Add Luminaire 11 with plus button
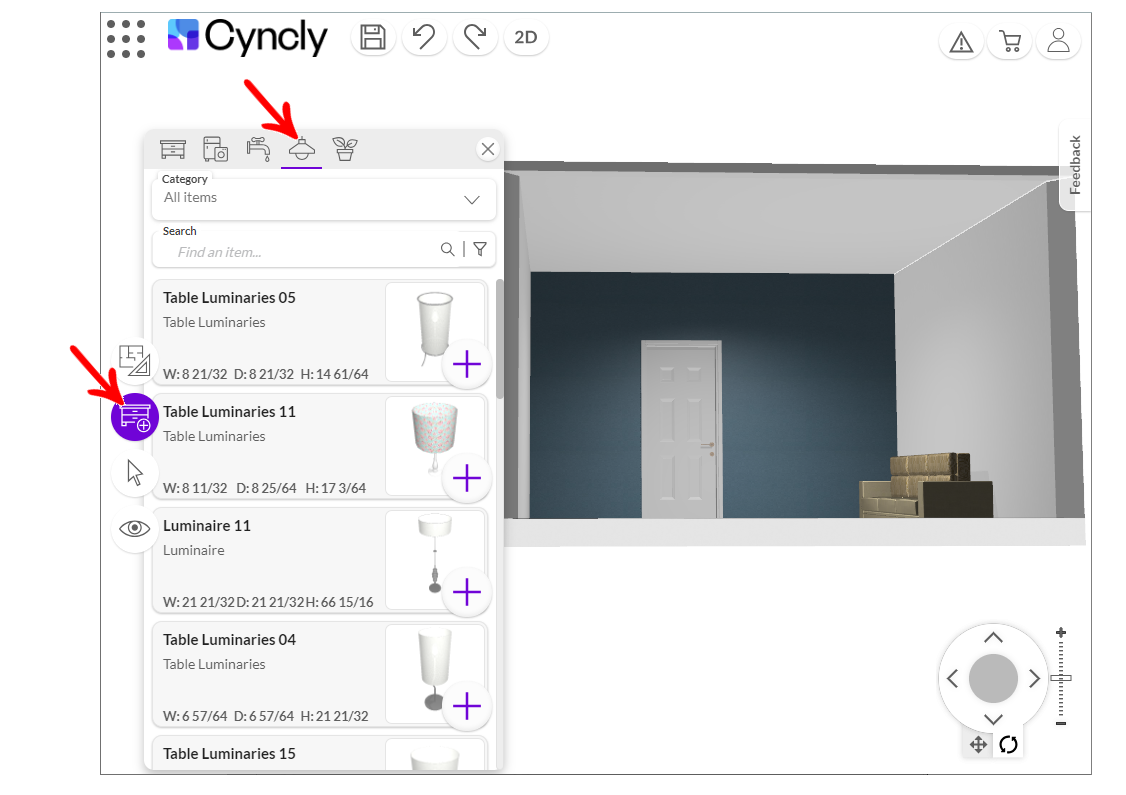1126x795 pixels. (467, 592)
